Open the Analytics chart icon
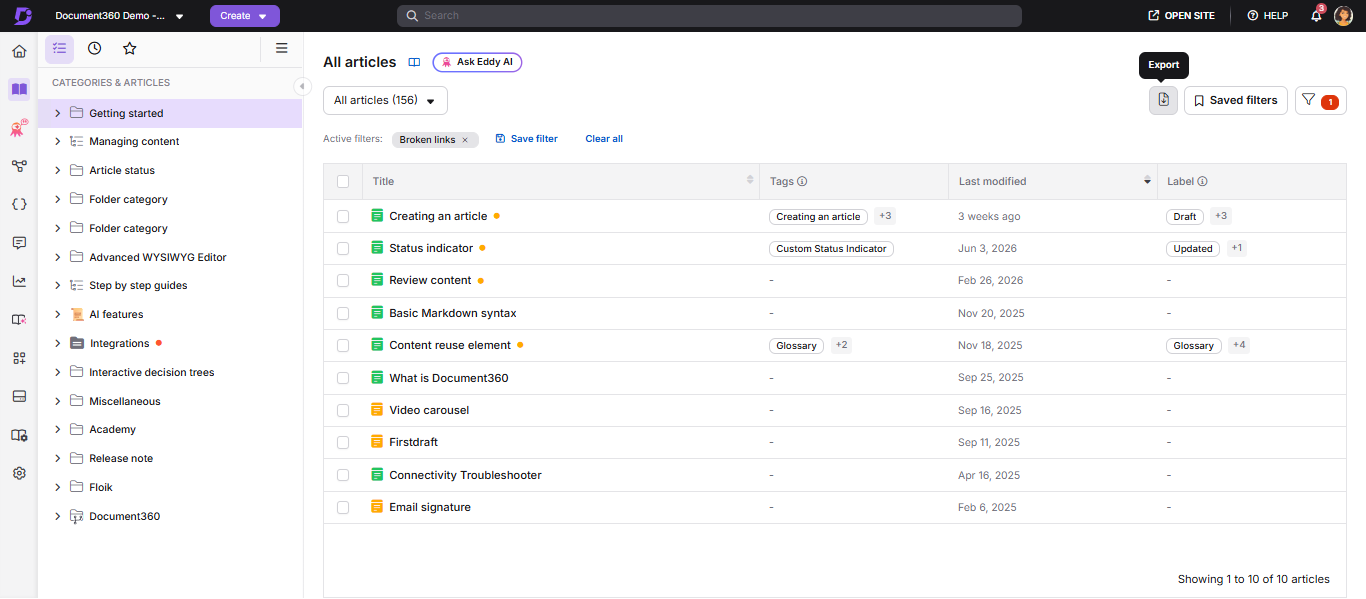This screenshot has height=599, width=1366. point(19,281)
